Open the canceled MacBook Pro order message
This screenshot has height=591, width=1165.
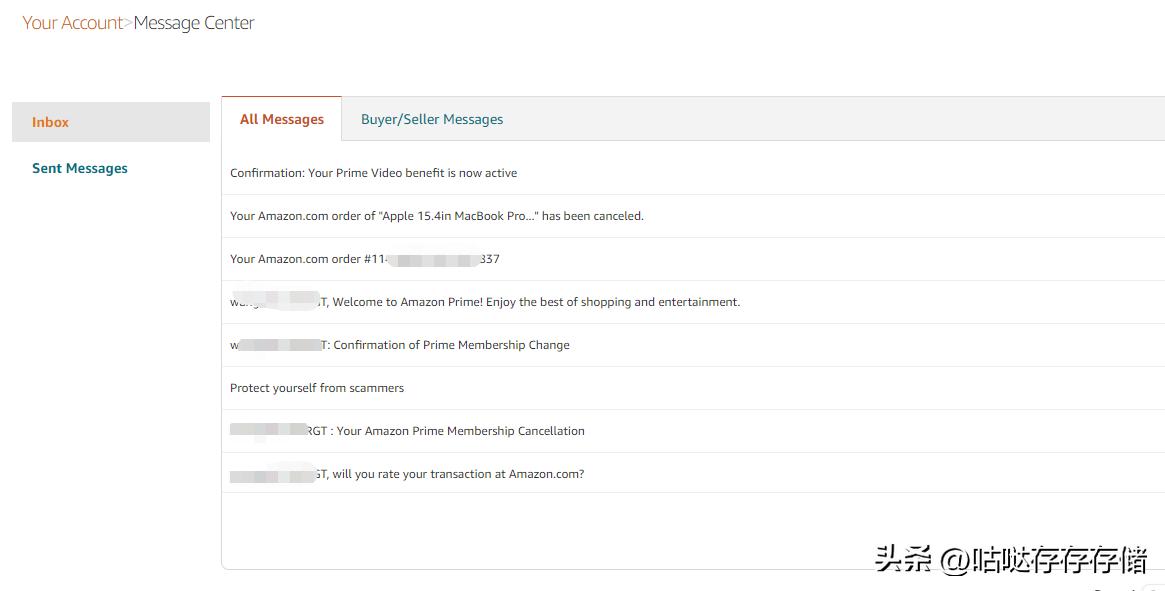(436, 216)
